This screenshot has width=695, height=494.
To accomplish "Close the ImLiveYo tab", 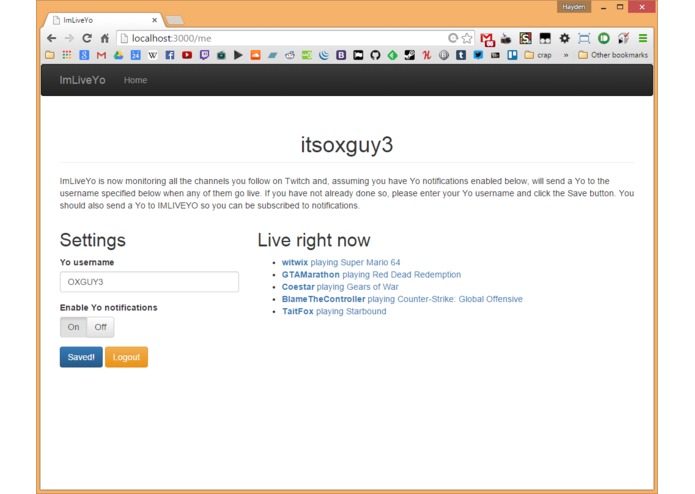I will 154,20.
